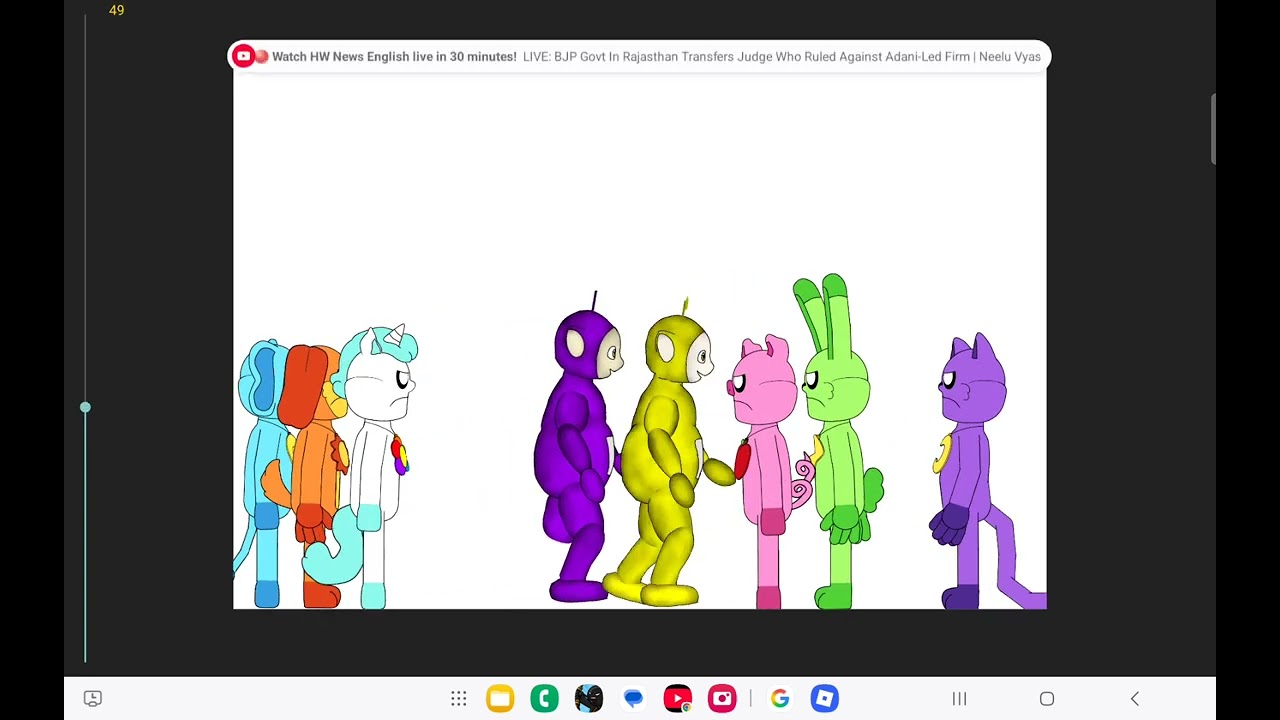Tap the green bunny character
Screen dimensions: 1280x720
(x=840, y=440)
